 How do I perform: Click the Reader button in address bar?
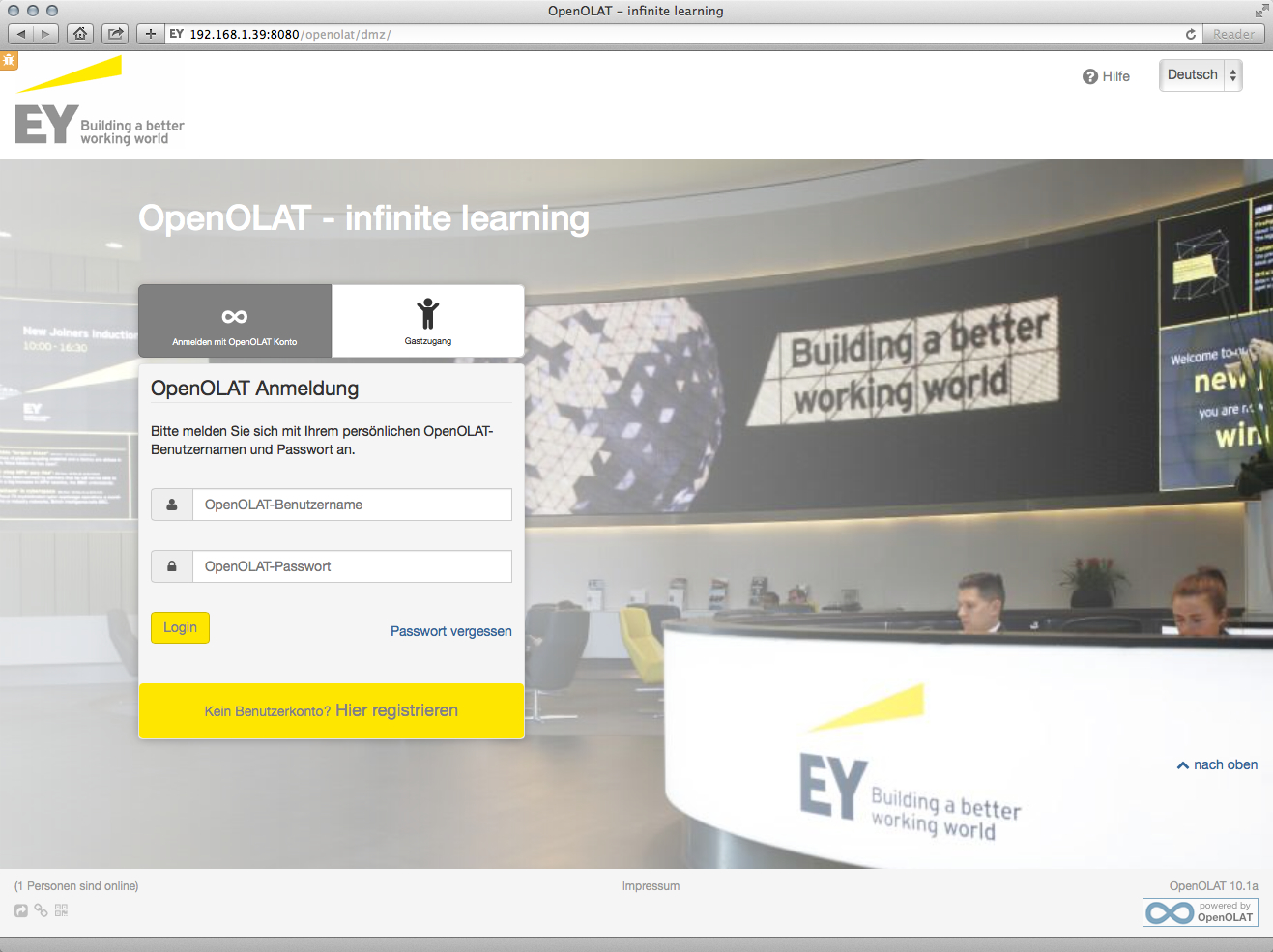[1233, 34]
